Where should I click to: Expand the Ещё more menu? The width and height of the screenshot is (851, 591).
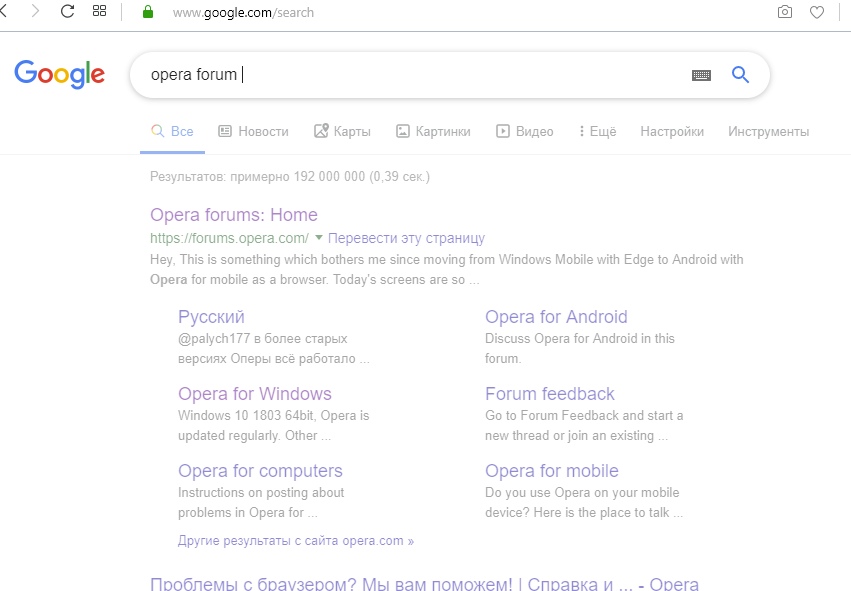[598, 131]
